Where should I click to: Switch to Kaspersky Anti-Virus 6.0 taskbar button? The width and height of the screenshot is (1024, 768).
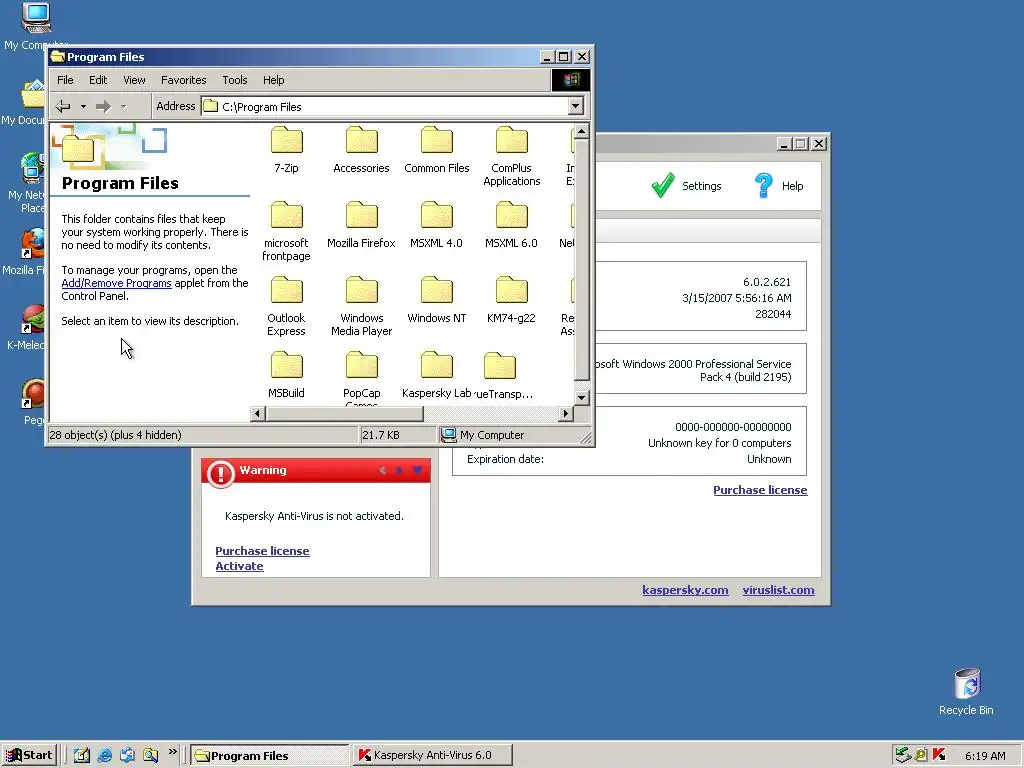[x=433, y=755]
